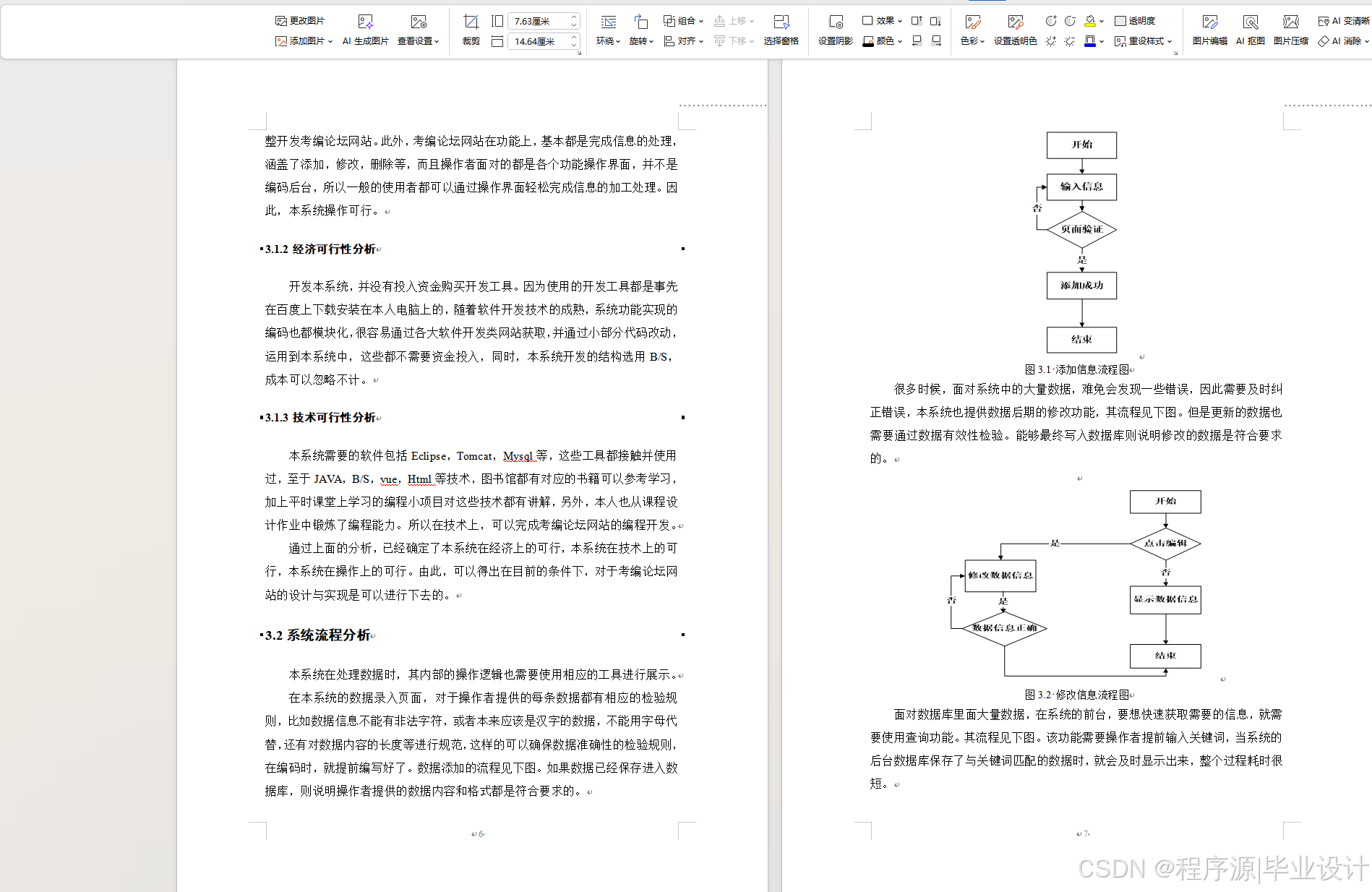Open the shadow 颜色 color dropdown
1372x892 pixels.
coord(882,41)
